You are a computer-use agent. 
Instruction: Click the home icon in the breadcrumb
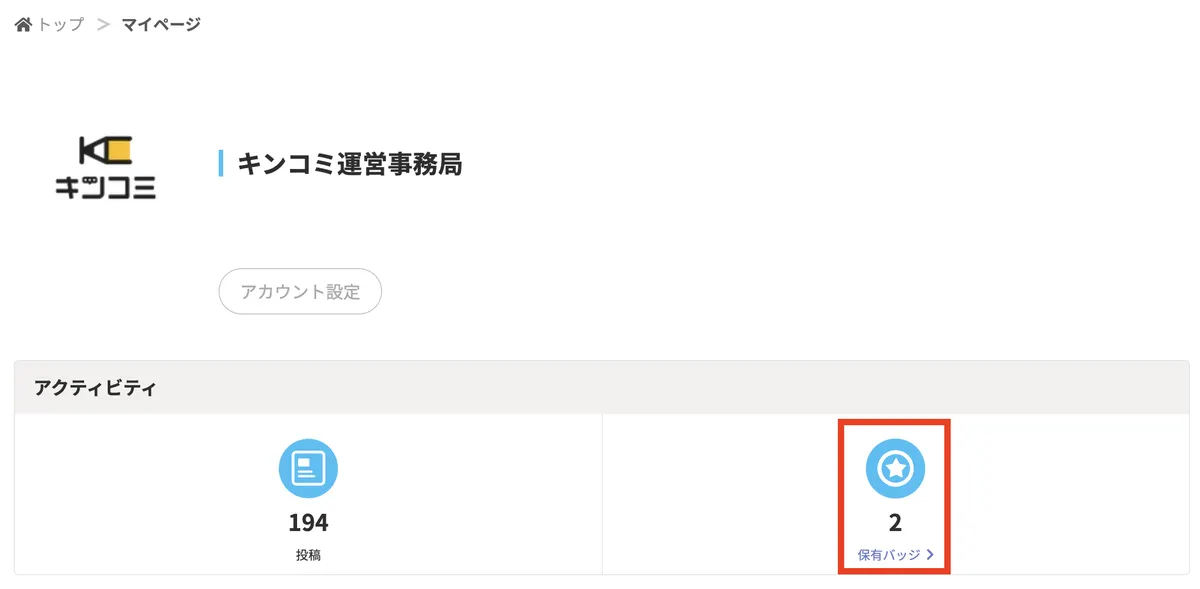point(24,23)
